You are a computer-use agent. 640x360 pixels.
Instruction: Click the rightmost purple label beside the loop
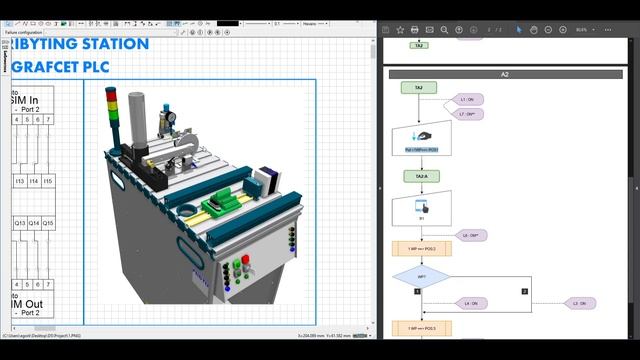tap(579, 303)
